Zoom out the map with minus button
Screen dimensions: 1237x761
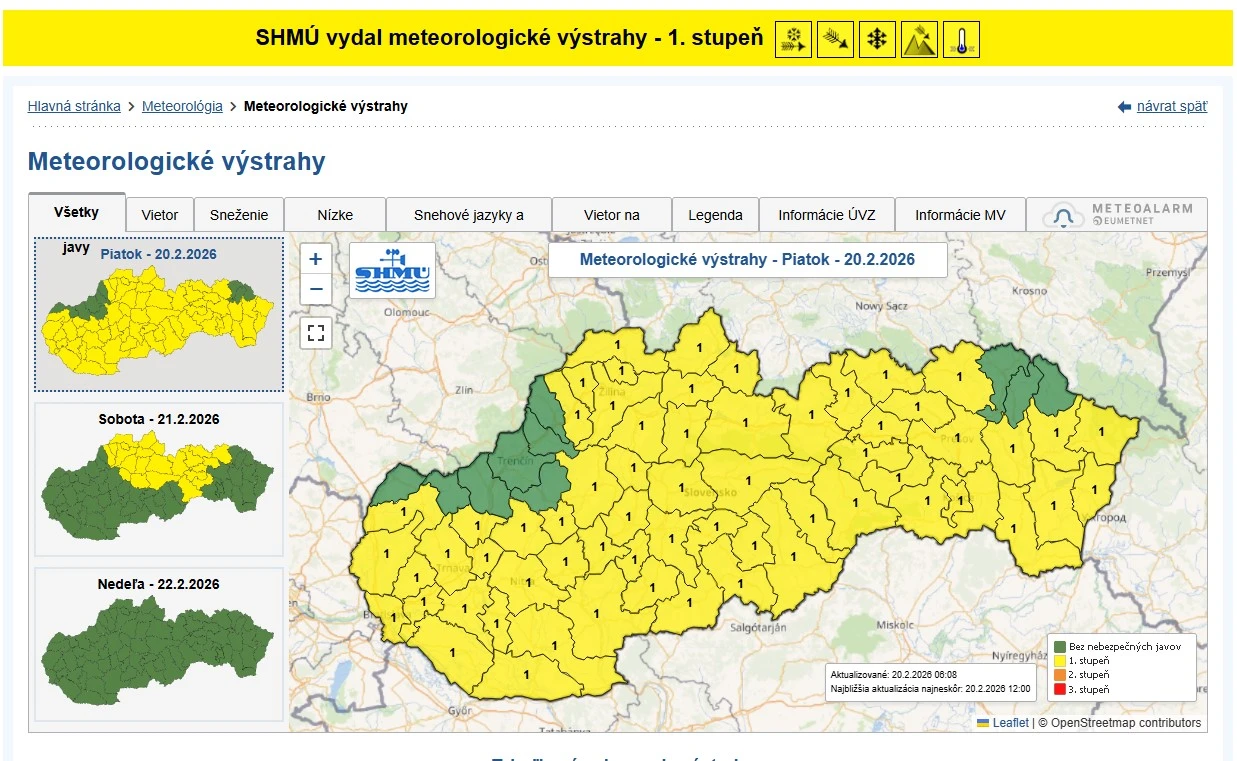click(x=316, y=290)
